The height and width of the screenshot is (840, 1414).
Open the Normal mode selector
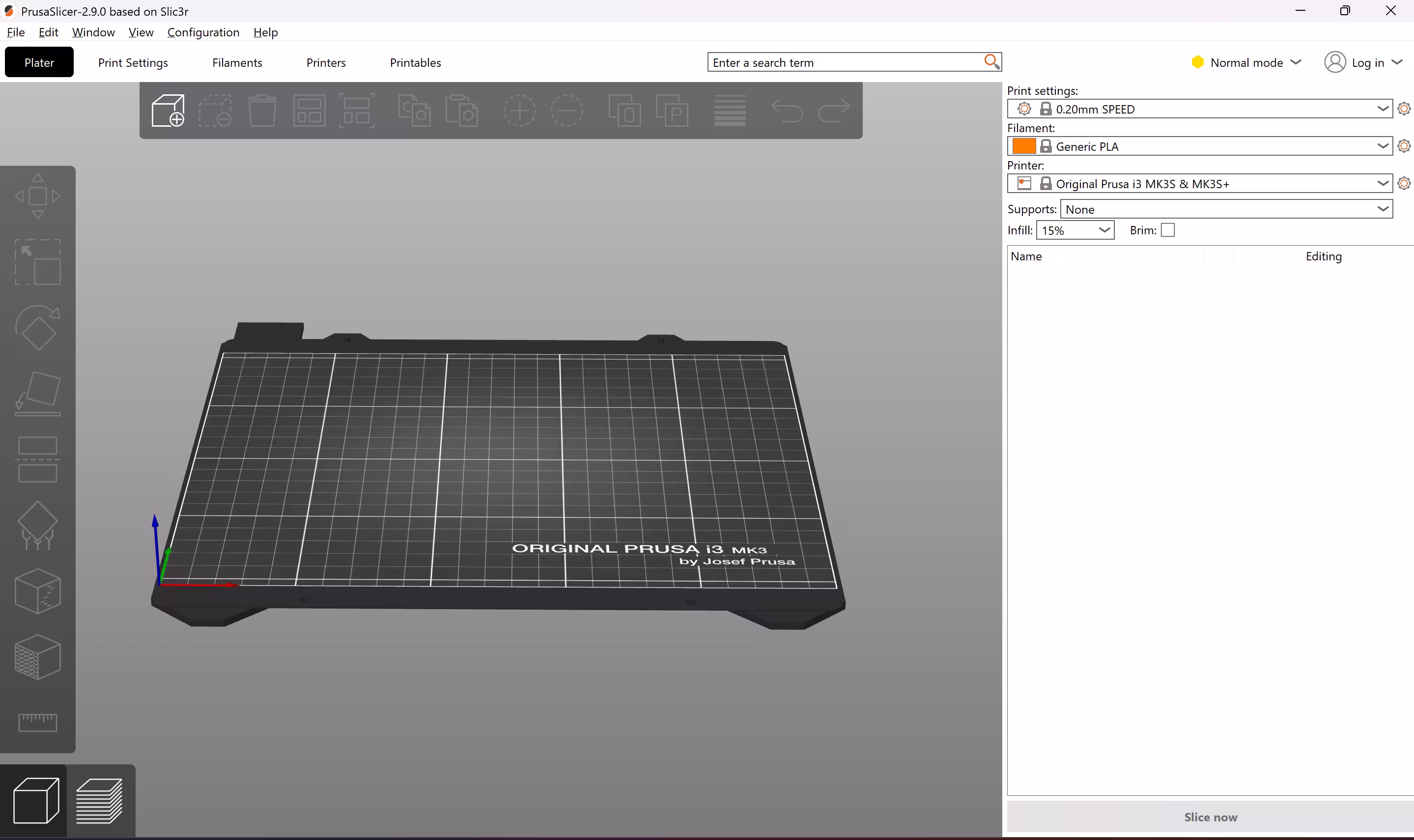pos(1246,62)
